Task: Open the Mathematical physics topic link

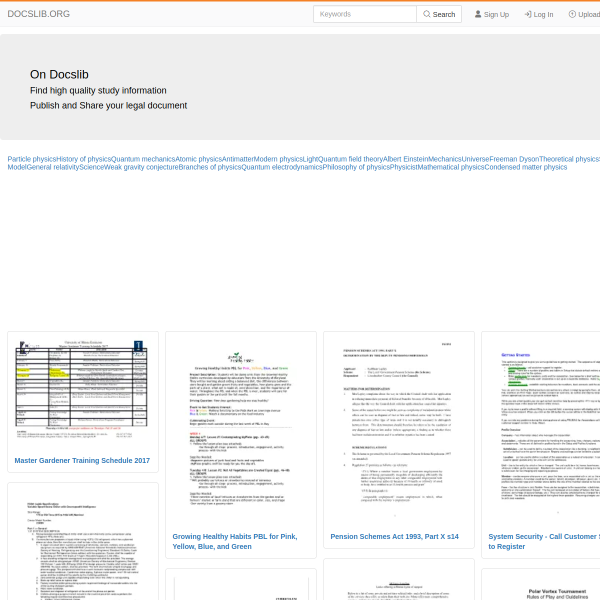Action: 451,167
